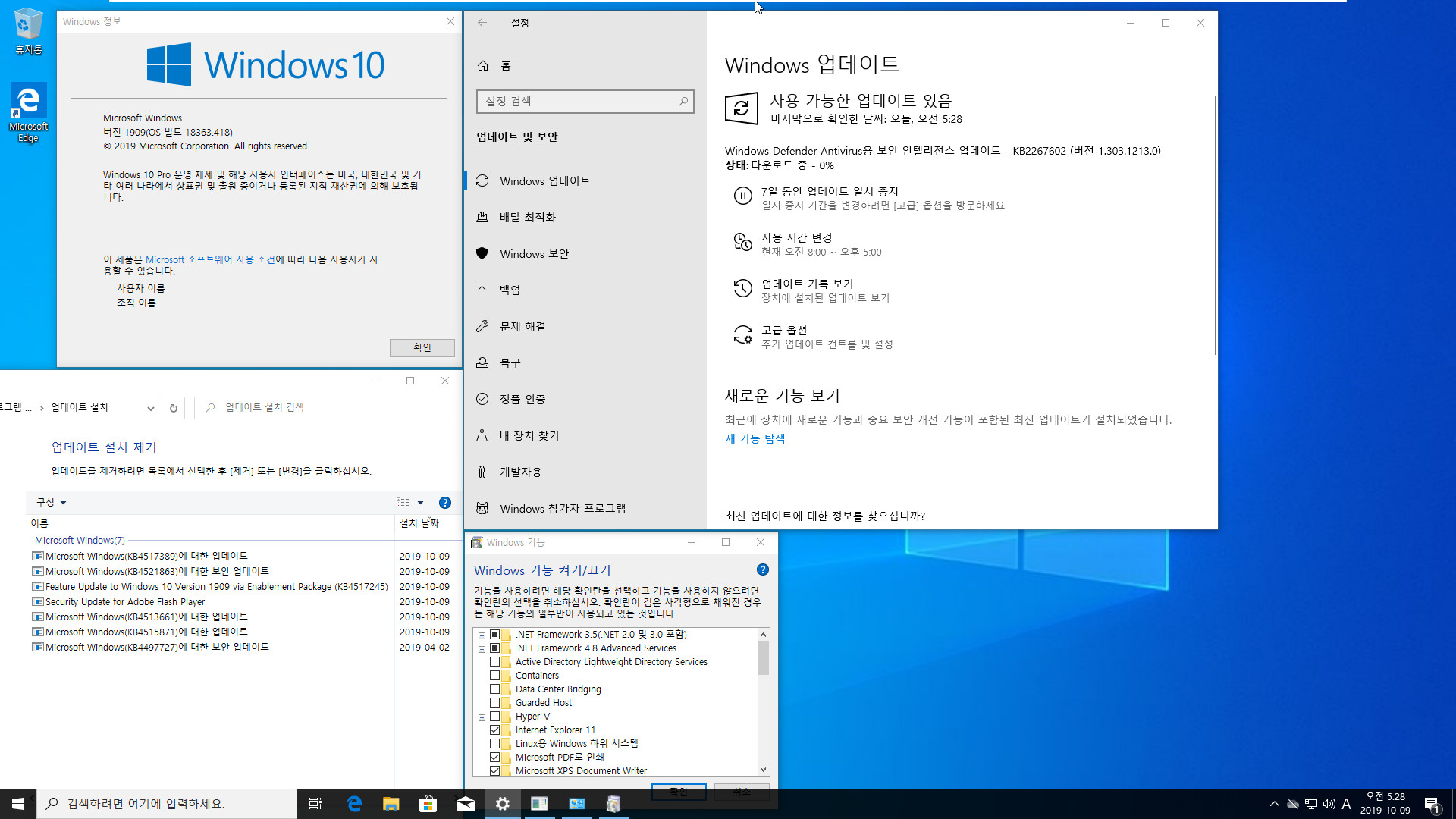Refresh the installed updates list

click(x=173, y=408)
